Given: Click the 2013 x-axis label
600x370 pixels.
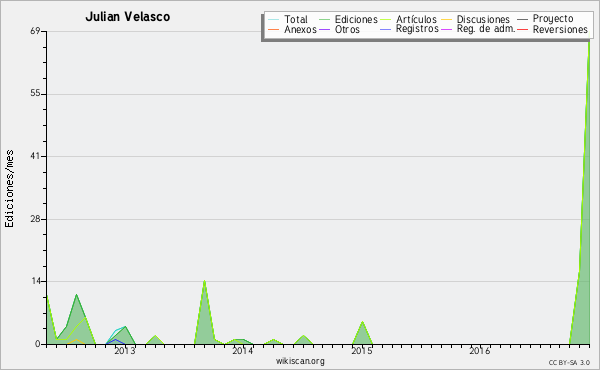Looking at the screenshot, I should pos(125,351).
